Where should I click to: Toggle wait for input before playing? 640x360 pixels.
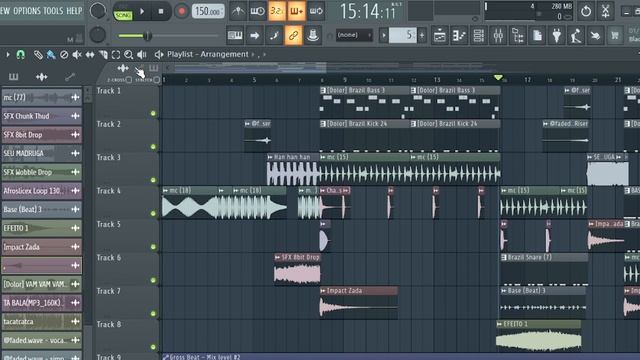258,11
